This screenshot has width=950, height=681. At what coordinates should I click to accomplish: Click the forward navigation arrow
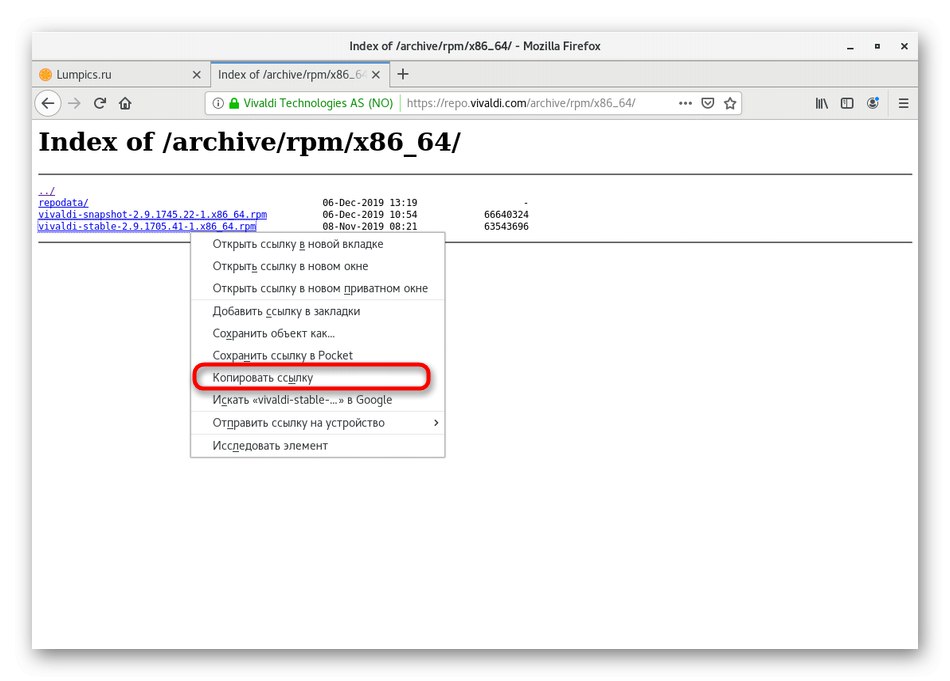pyautogui.click(x=75, y=104)
